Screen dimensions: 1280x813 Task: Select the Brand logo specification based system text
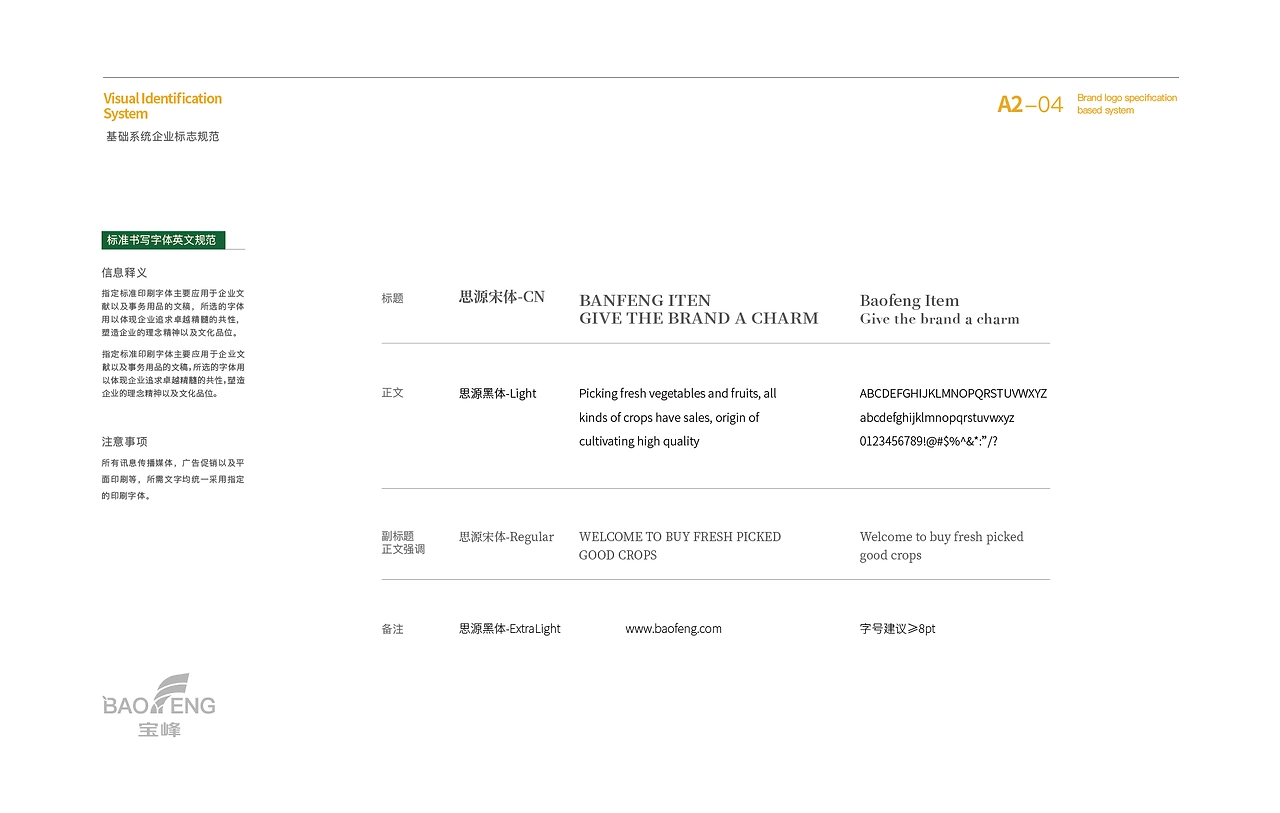point(1126,104)
